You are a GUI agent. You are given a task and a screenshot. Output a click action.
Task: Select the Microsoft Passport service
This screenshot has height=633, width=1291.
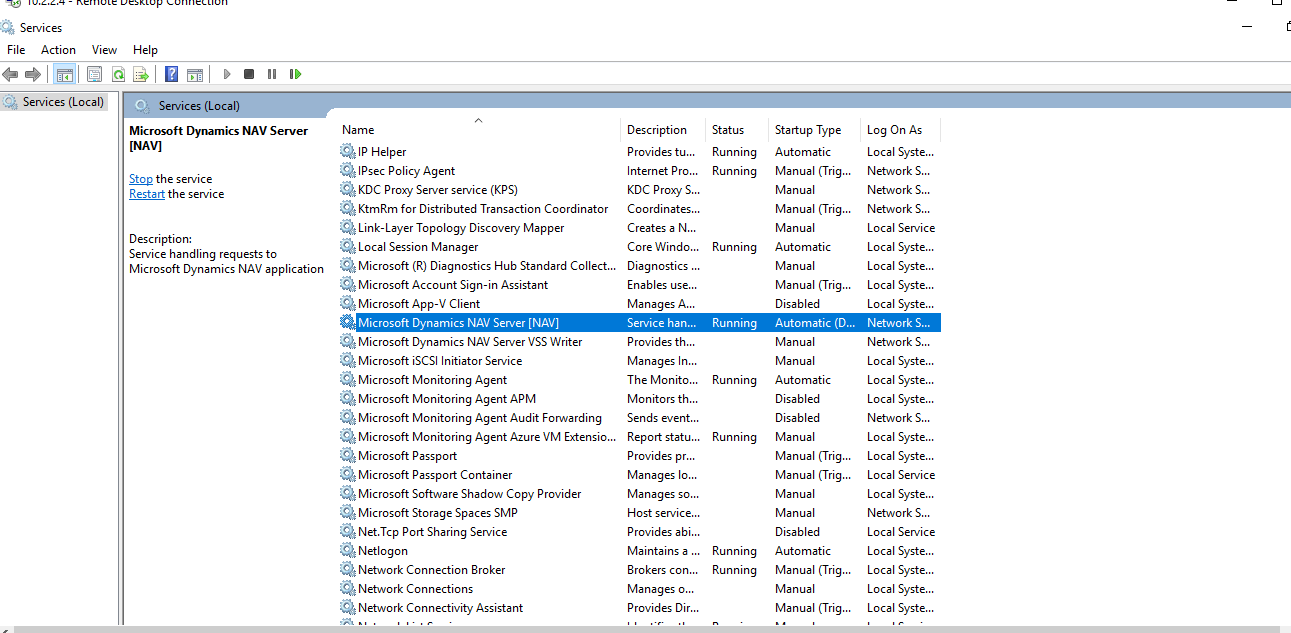point(407,456)
